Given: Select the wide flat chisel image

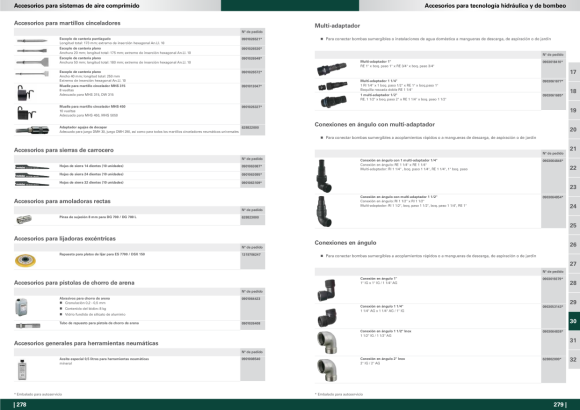Looking at the screenshot, I should click(x=33, y=62).
